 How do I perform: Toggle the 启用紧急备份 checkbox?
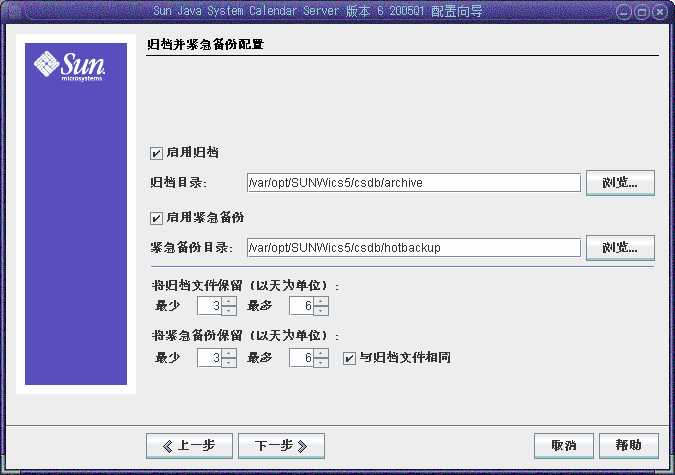point(156,218)
